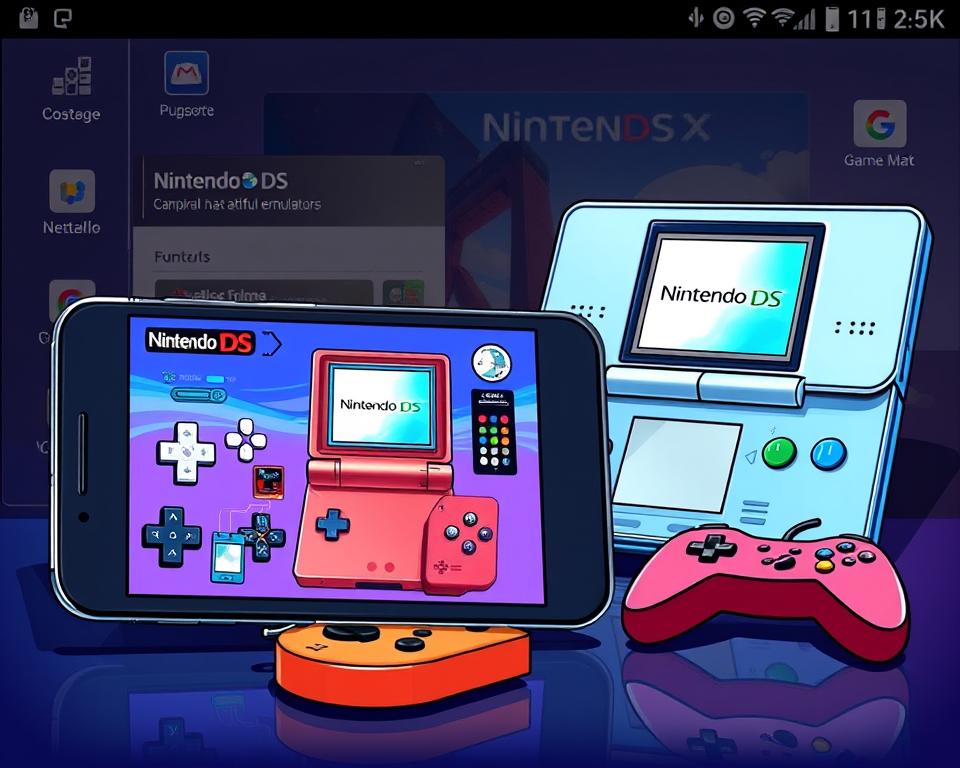Image resolution: width=960 pixels, height=768 pixels.
Task: Open the Game Mat Google G icon
Action: click(x=880, y=124)
